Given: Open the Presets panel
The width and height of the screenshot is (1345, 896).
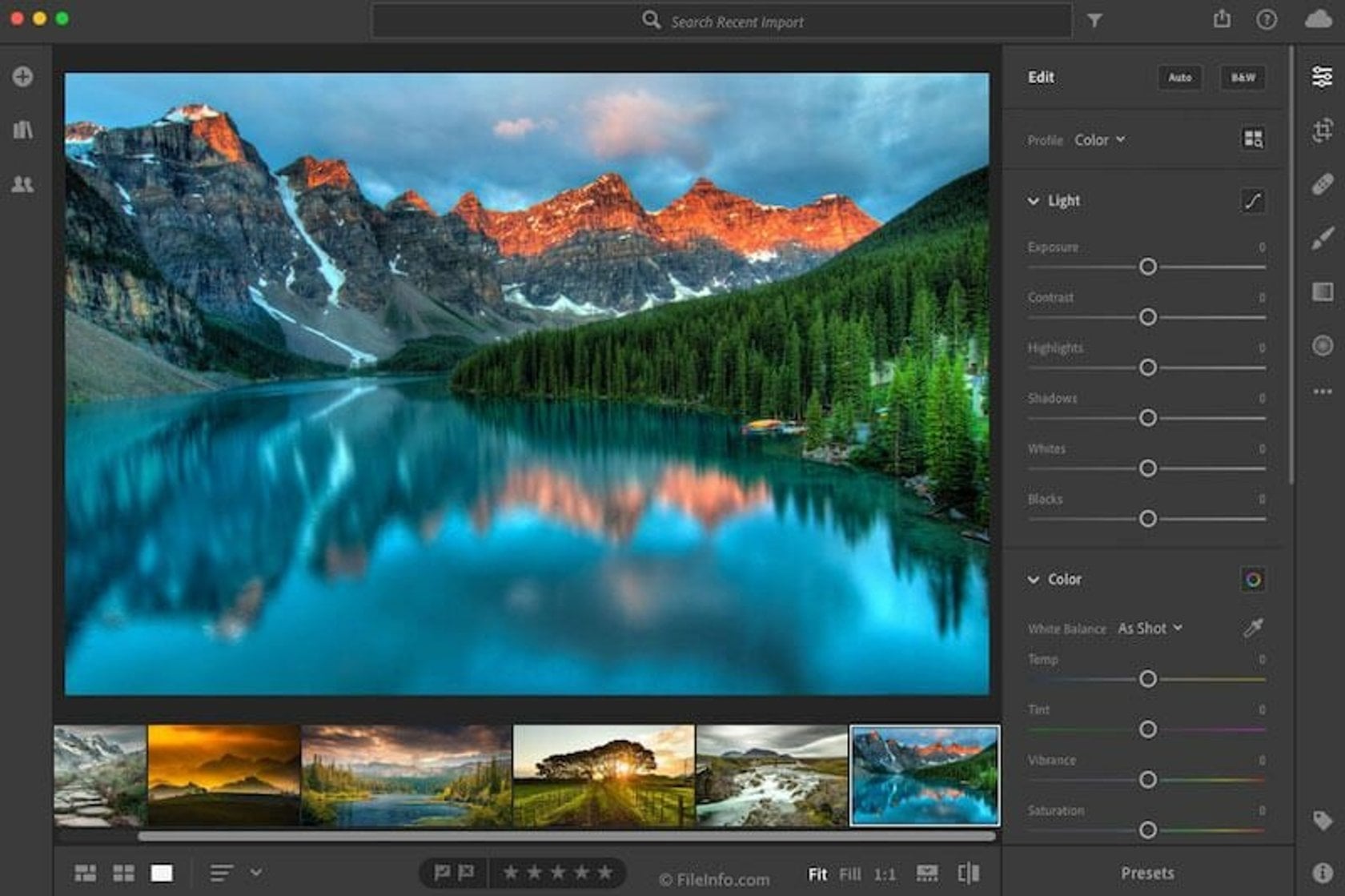Looking at the screenshot, I should (1146, 873).
